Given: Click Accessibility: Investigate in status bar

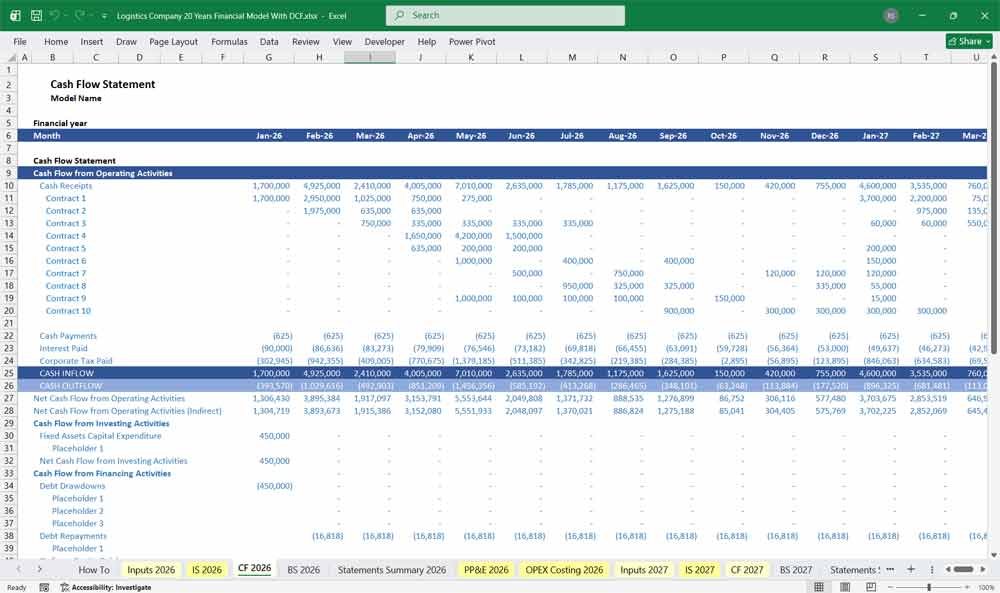Looking at the screenshot, I should (x=105, y=587).
